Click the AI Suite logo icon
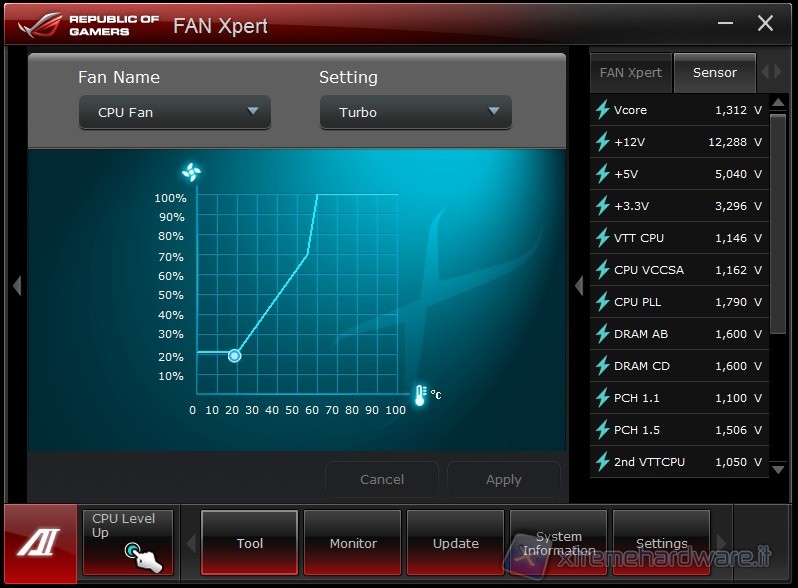The height and width of the screenshot is (588, 798). pos(39,543)
